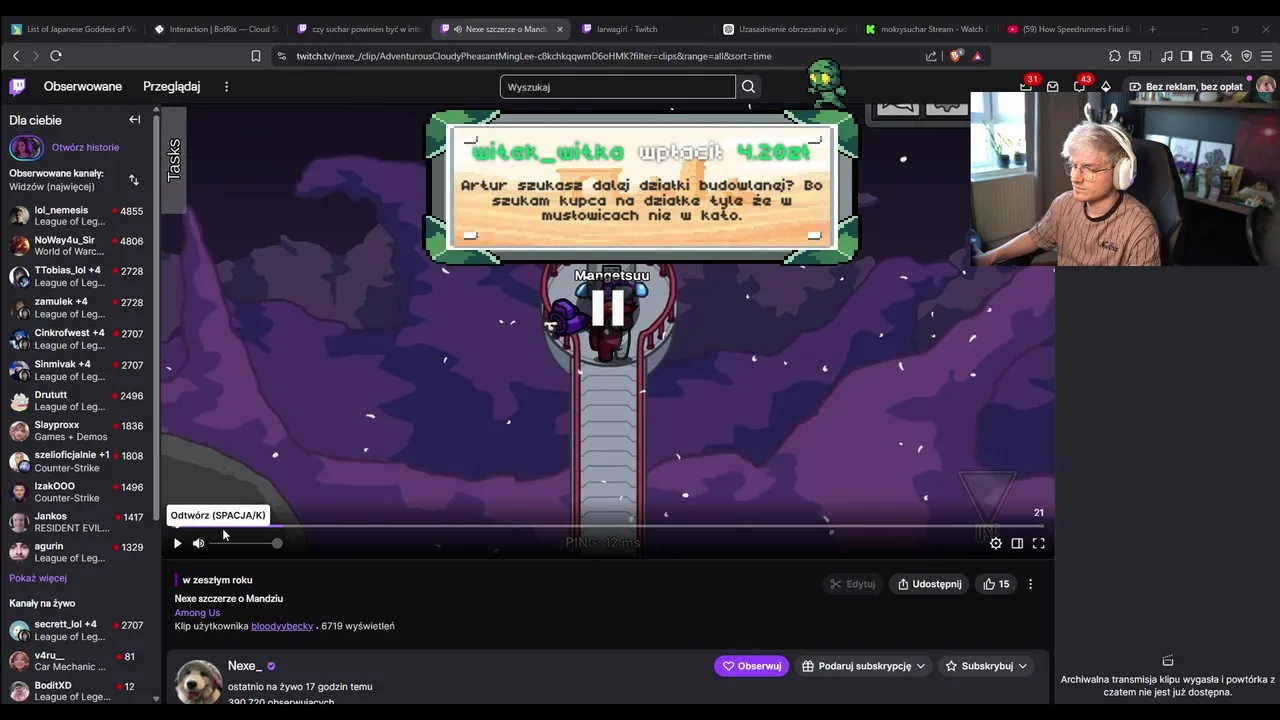Toggle theatre mode in the player
This screenshot has height=720, width=1280.
[x=1017, y=543]
